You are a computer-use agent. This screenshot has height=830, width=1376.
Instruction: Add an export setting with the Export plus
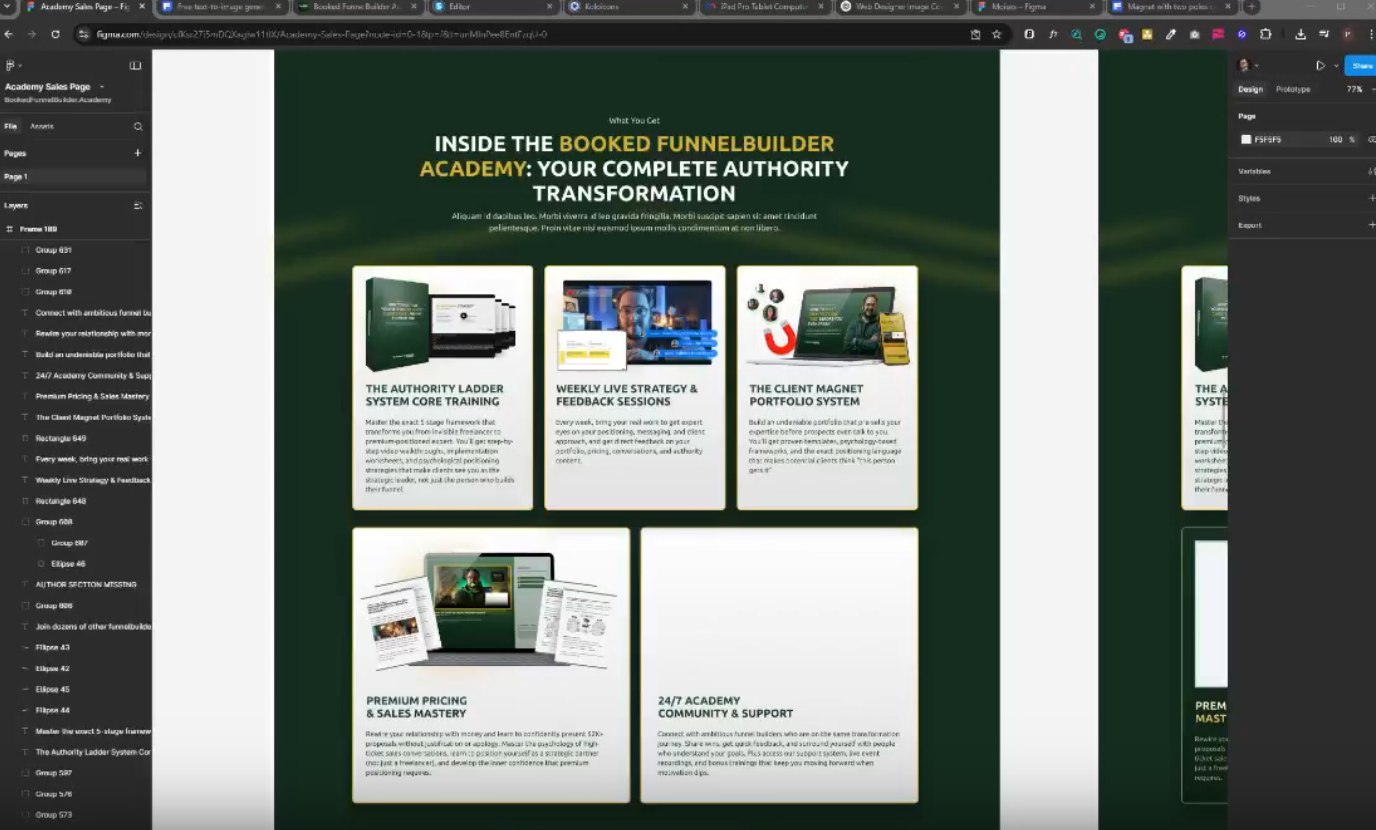1371,225
